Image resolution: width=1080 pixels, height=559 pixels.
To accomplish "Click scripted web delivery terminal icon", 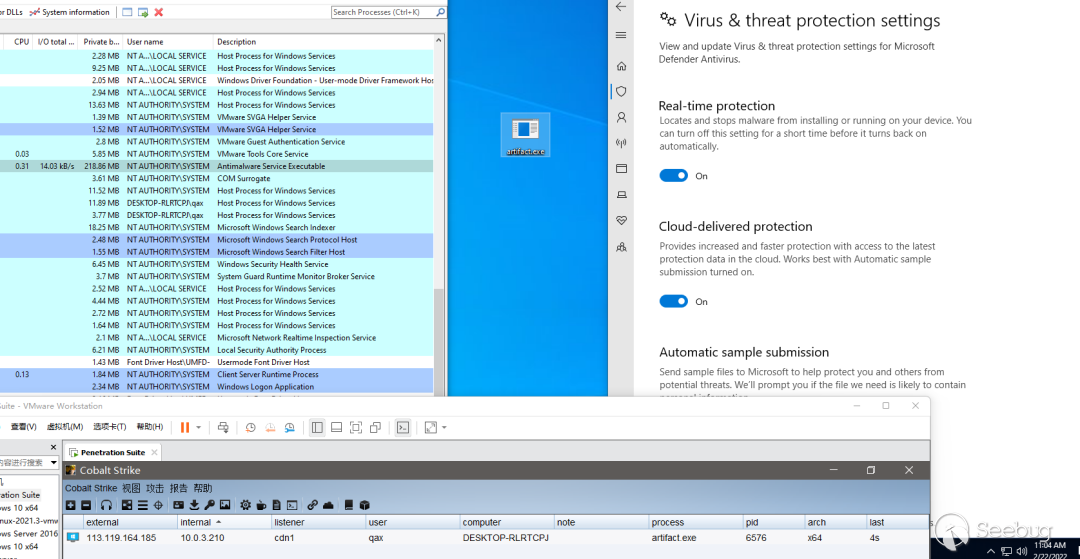I will pos(292,505).
